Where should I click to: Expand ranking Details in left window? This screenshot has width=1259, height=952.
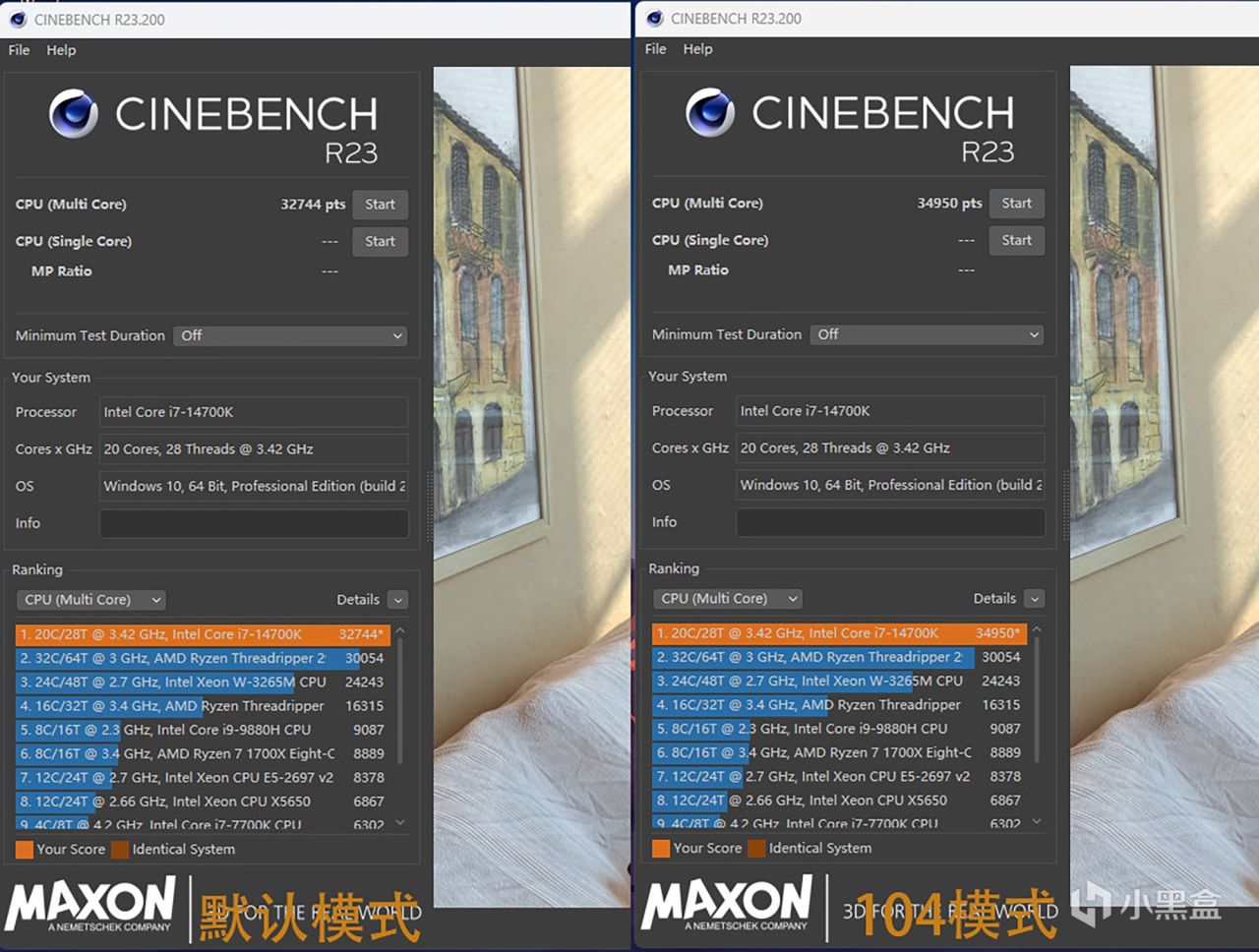click(397, 600)
